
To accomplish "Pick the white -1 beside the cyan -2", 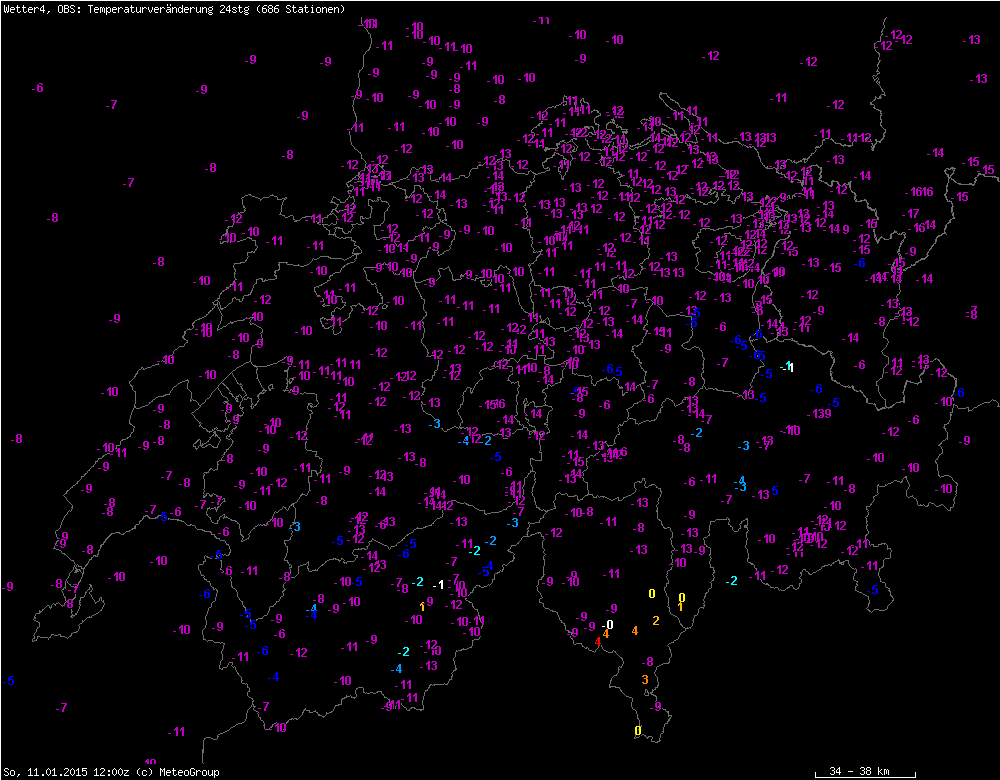I will (x=438, y=584).
